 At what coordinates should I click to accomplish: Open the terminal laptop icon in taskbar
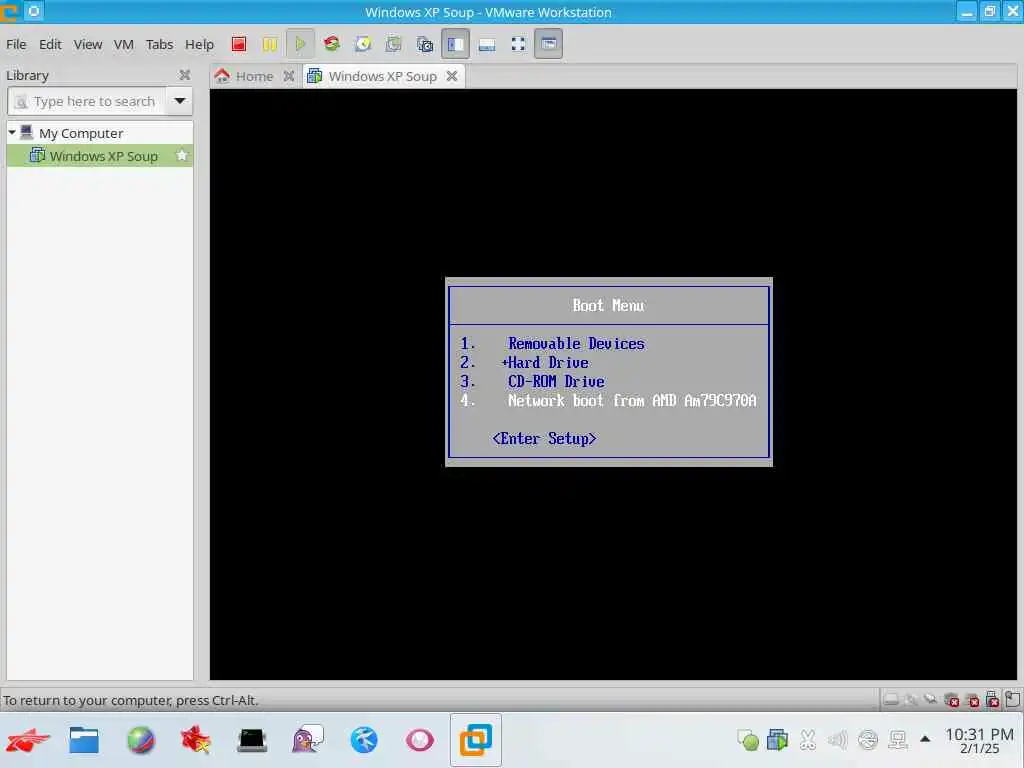pyautogui.click(x=252, y=740)
